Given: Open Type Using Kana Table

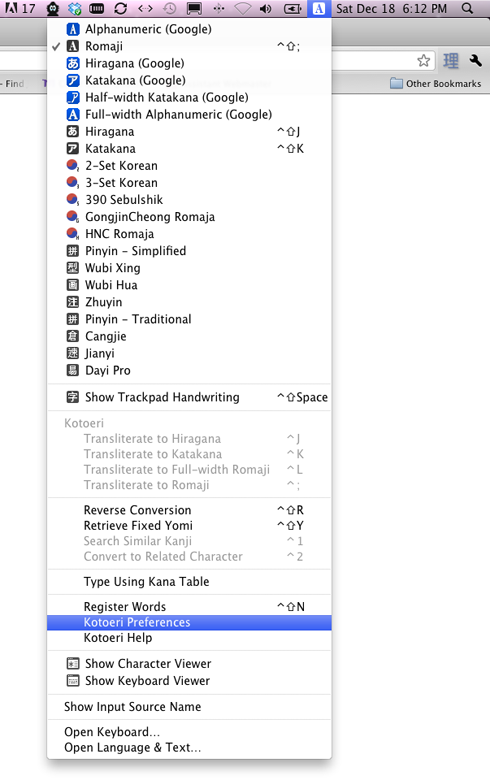Looking at the screenshot, I should tap(189, 582).
